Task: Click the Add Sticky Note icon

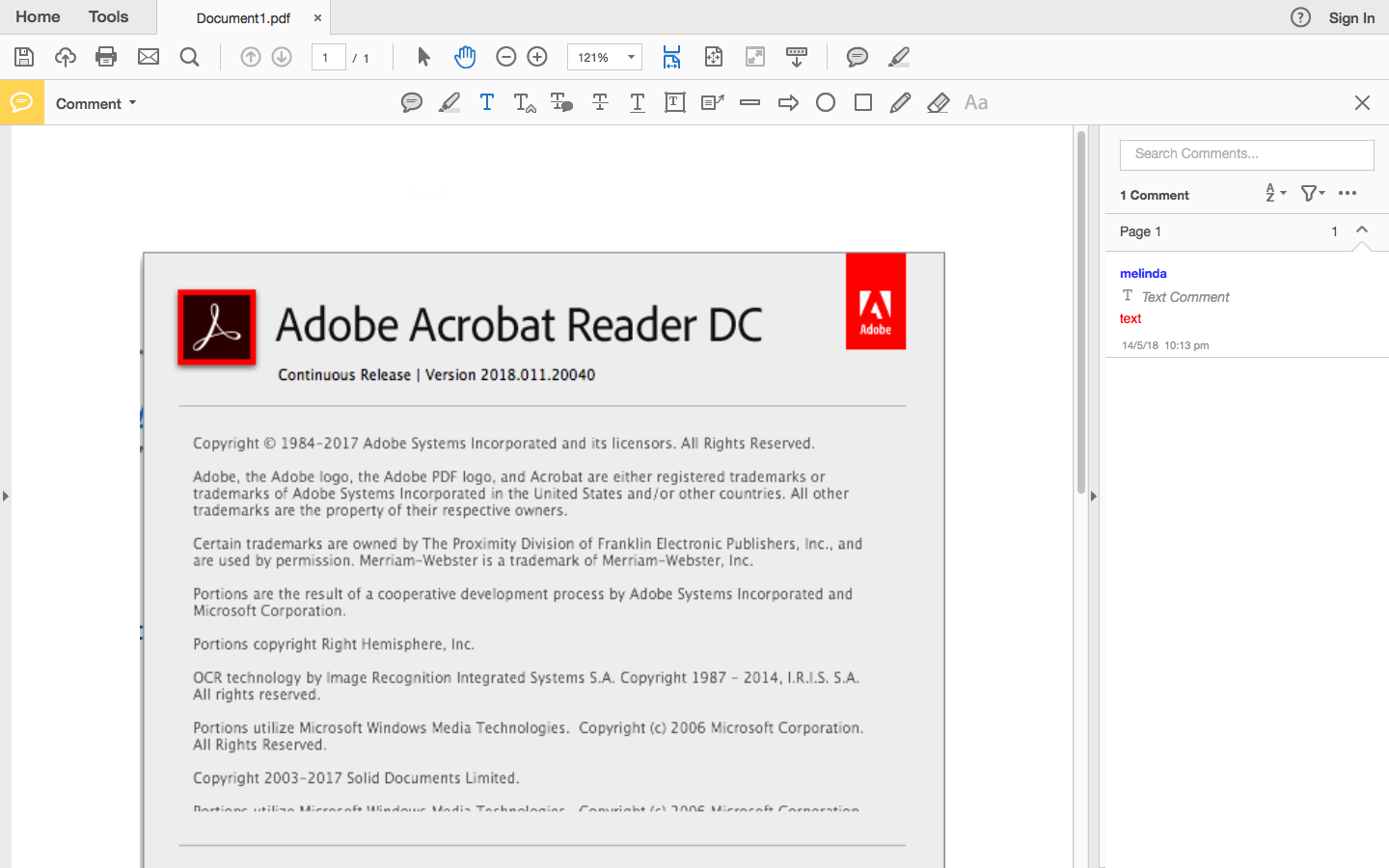Action: coord(412,102)
